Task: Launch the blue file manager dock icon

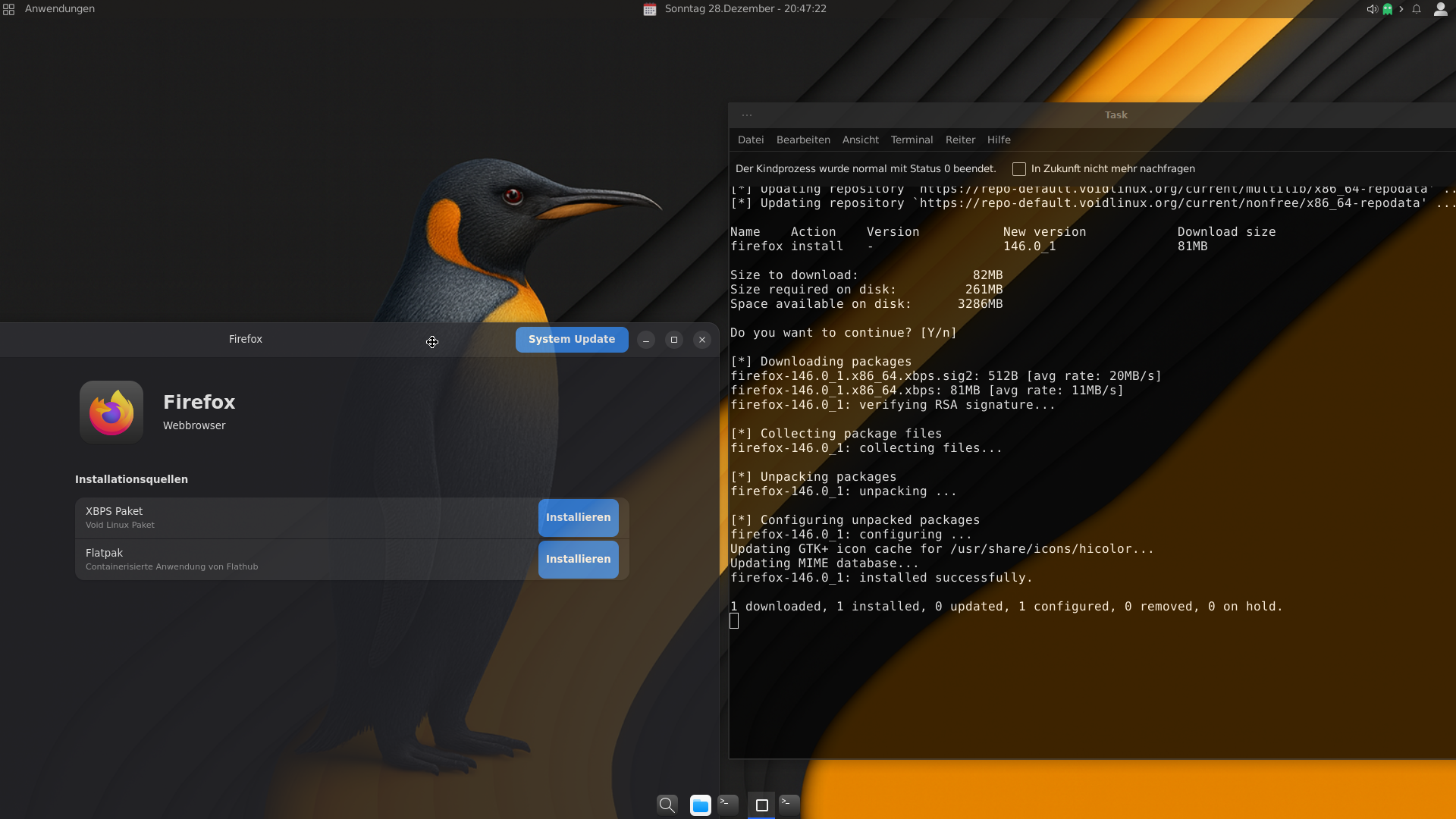Action: pos(700,805)
